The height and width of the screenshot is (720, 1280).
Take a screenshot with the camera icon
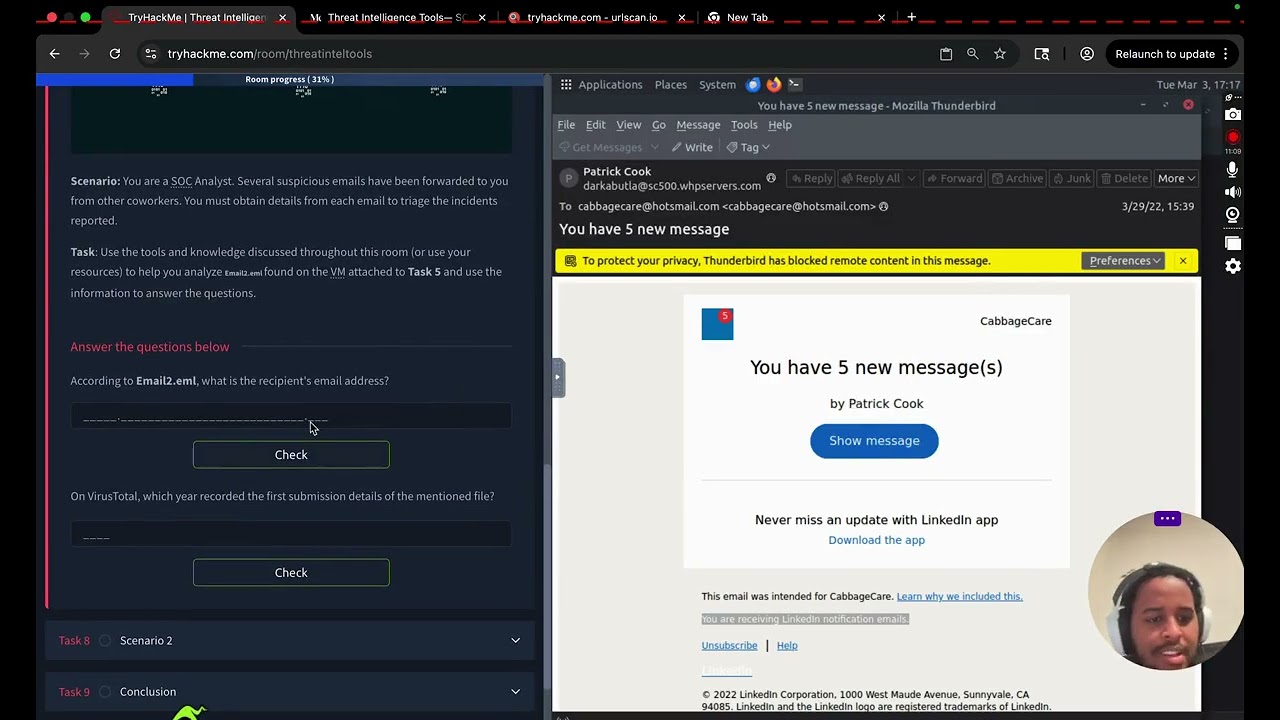(1233, 114)
